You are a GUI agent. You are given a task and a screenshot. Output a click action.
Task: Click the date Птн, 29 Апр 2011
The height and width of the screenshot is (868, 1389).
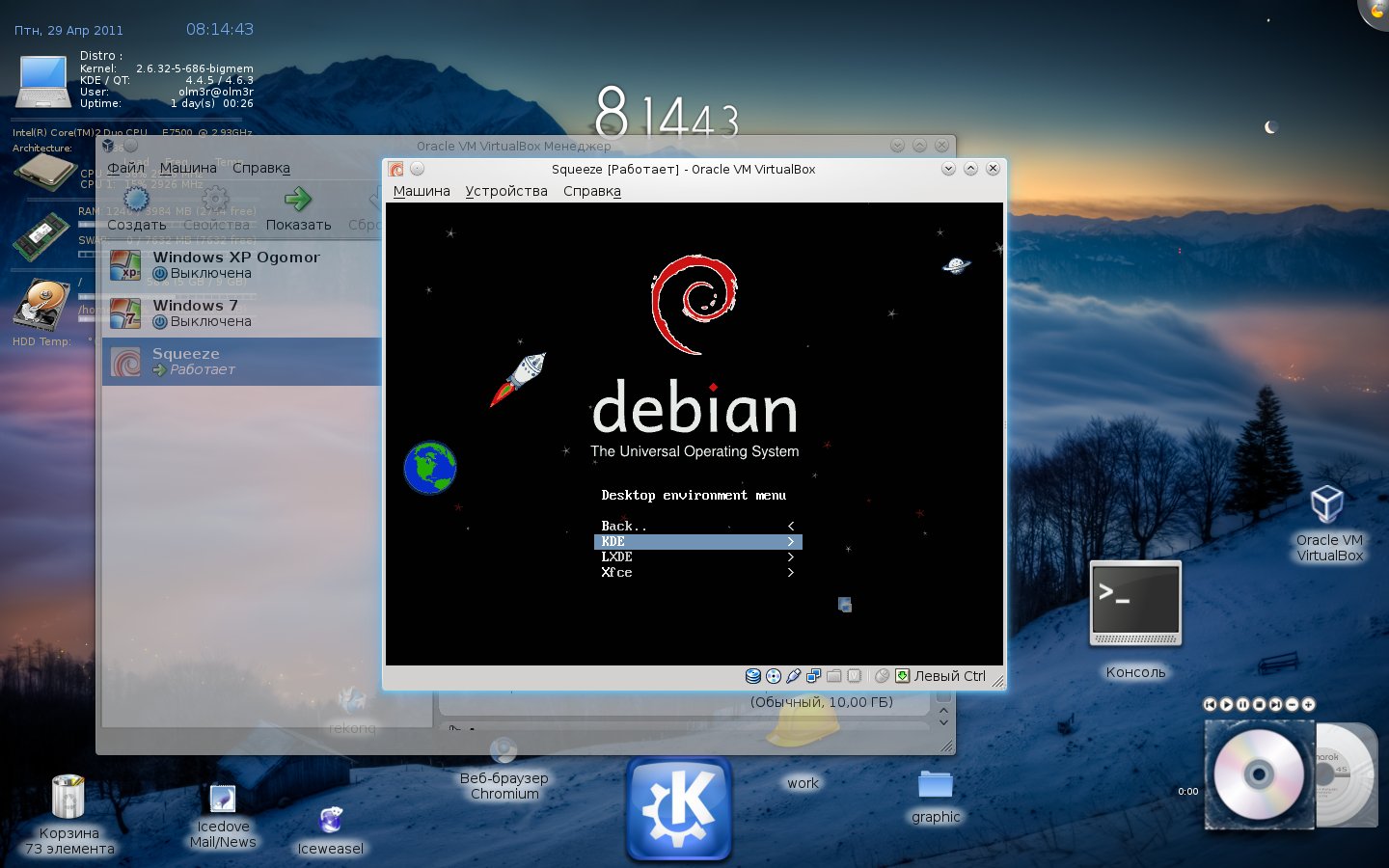click(x=68, y=31)
